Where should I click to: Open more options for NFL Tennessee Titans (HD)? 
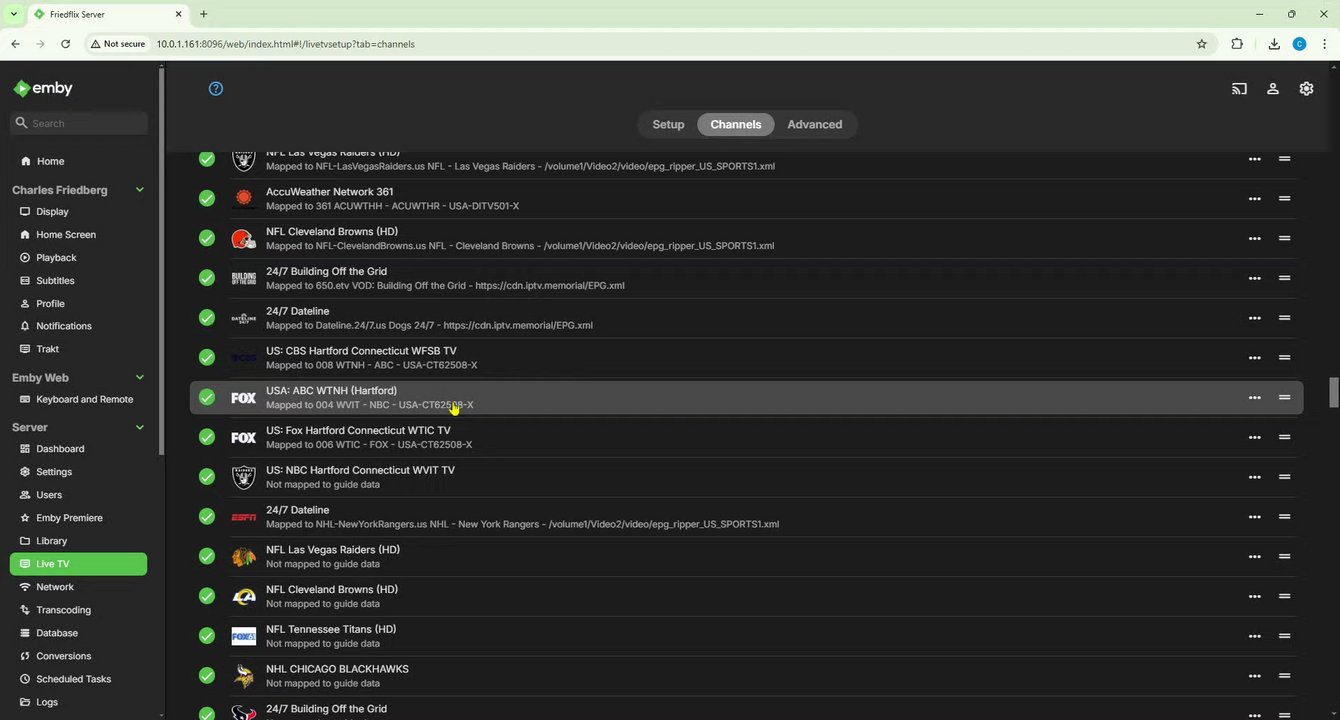[1254, 636]
